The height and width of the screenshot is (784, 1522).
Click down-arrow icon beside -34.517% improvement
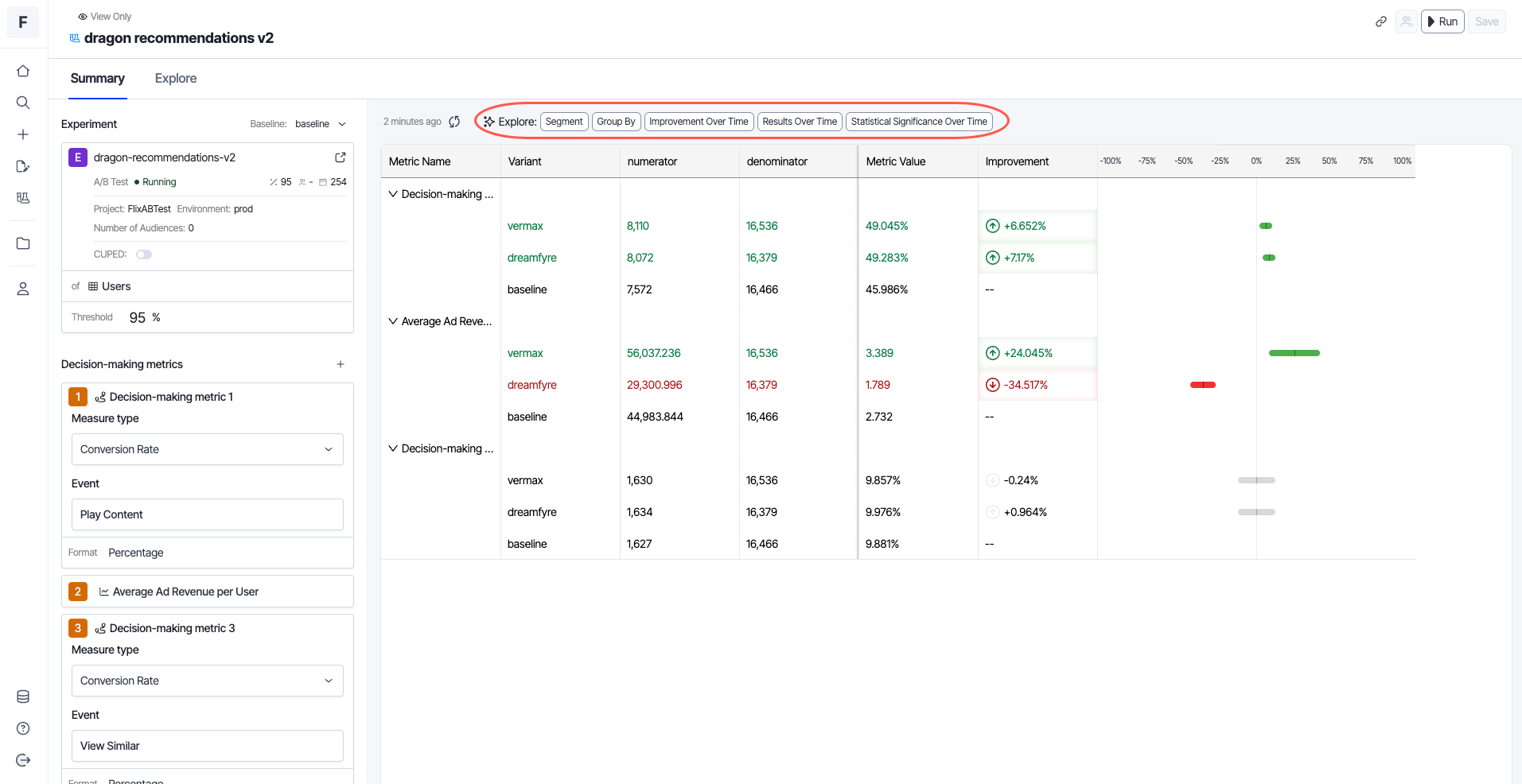point(993,385)
